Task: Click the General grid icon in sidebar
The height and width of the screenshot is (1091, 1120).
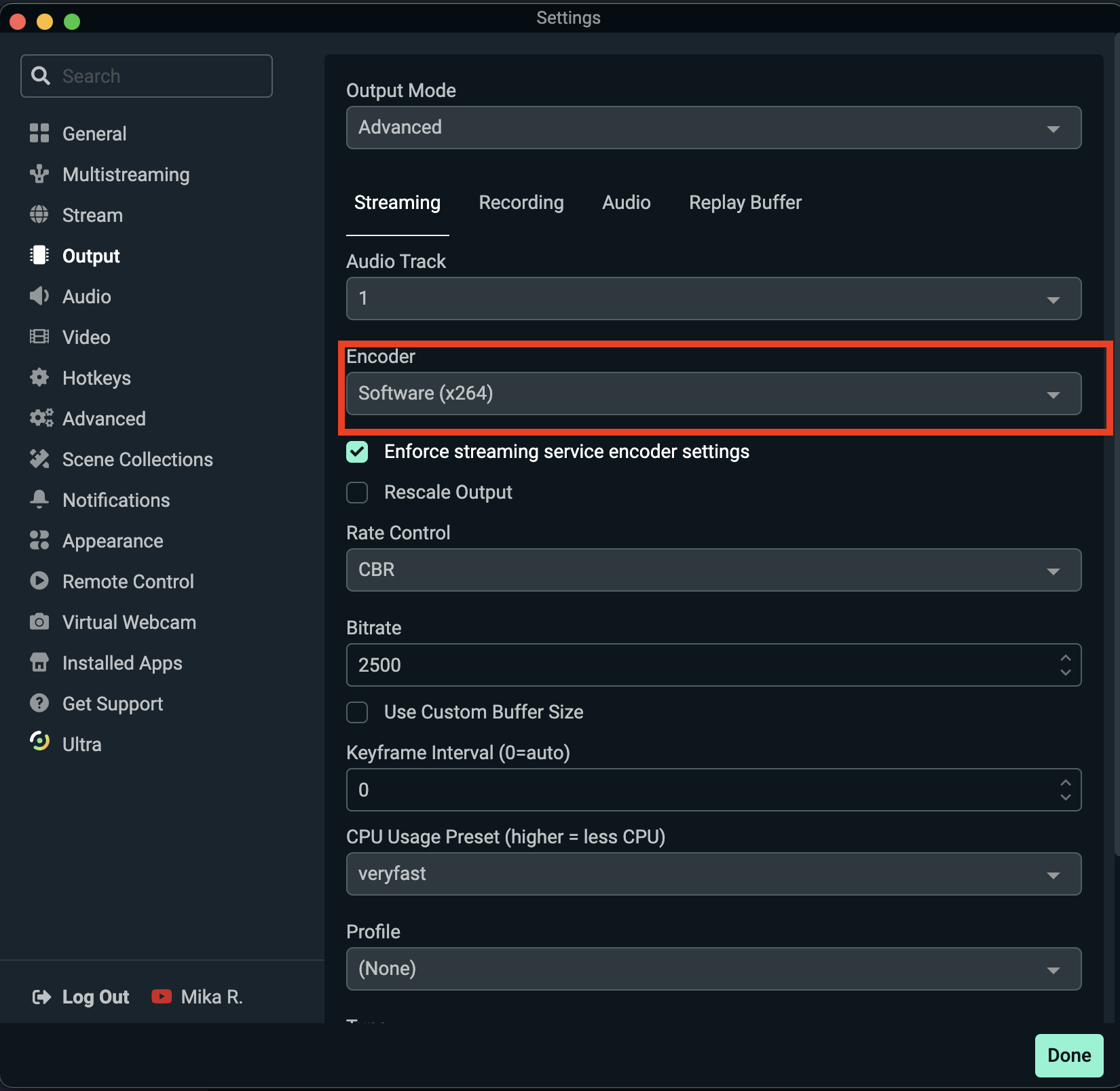Action: 39,133
